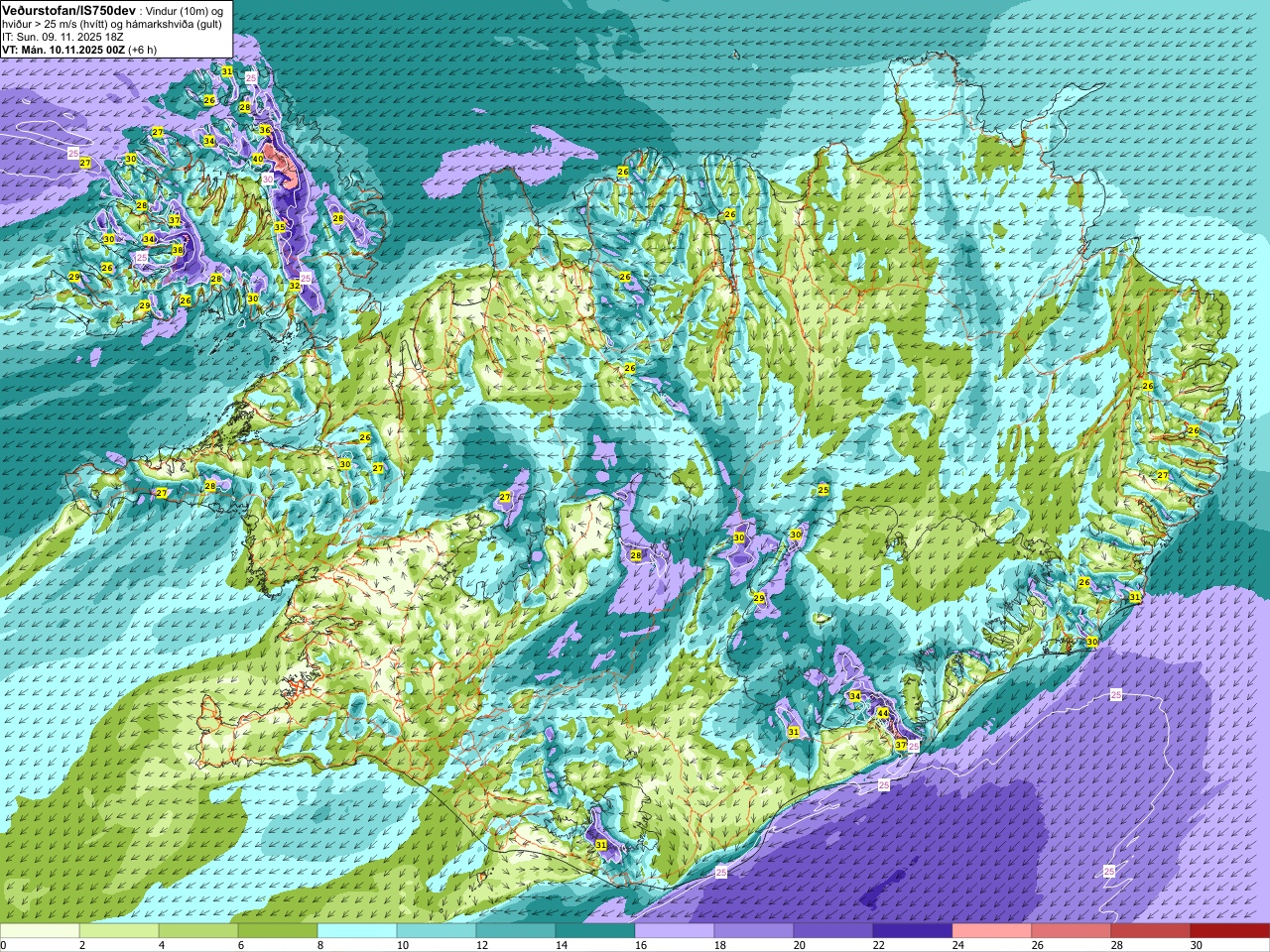This screenshot has height=952, width=1270.
Task: Click the 16–18 m/s lavender legend block
Action: pyautogui.click(x=675, y=931)
